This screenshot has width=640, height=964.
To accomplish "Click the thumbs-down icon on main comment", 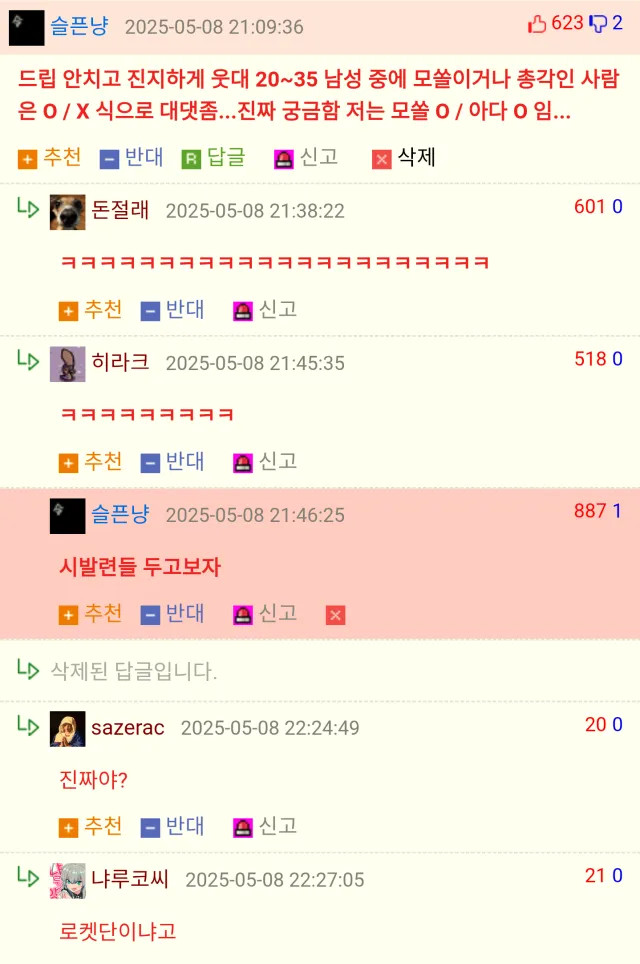I will coord(598,24).
